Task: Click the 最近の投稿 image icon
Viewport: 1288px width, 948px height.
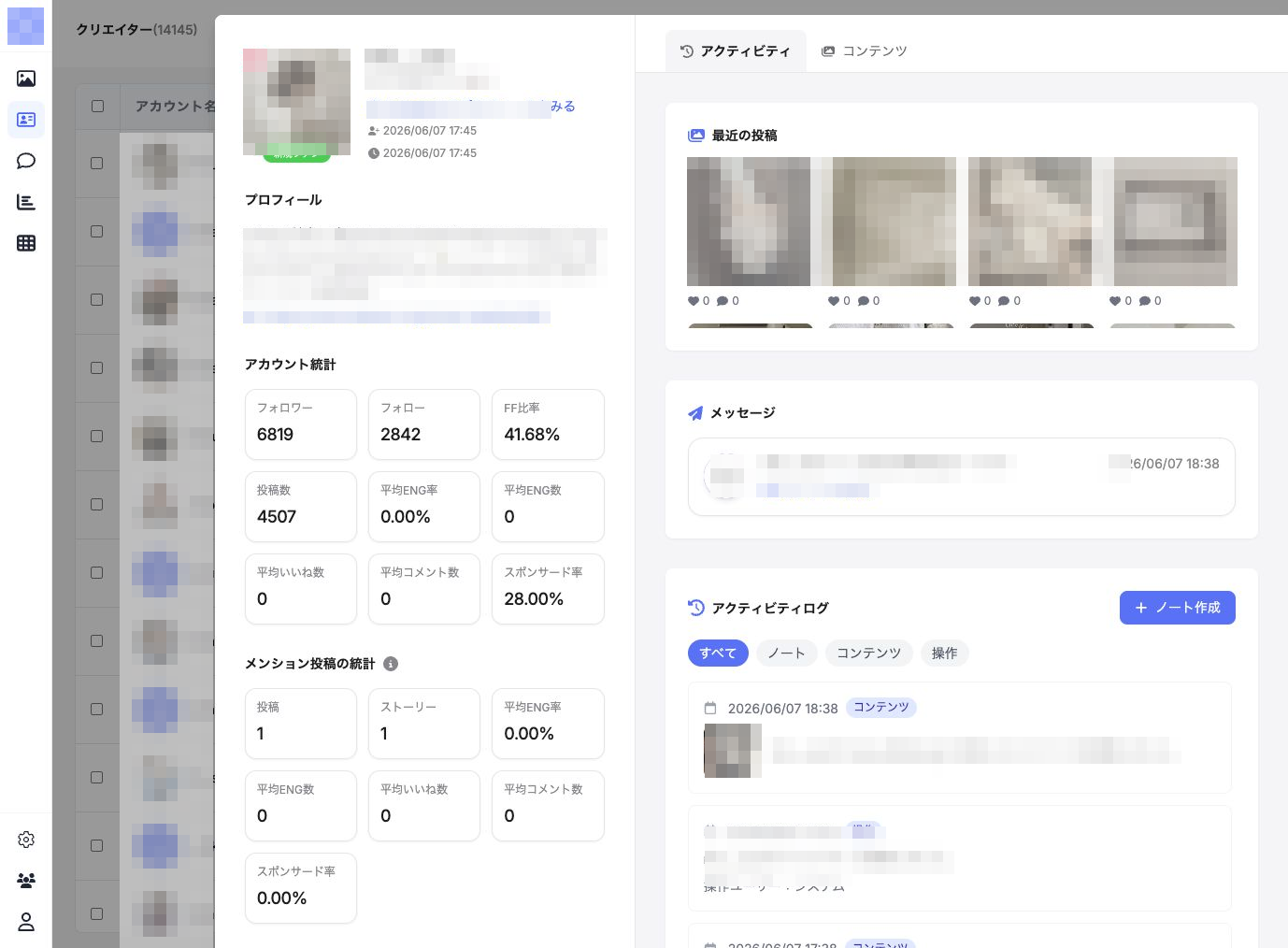Action: point(696,136)
